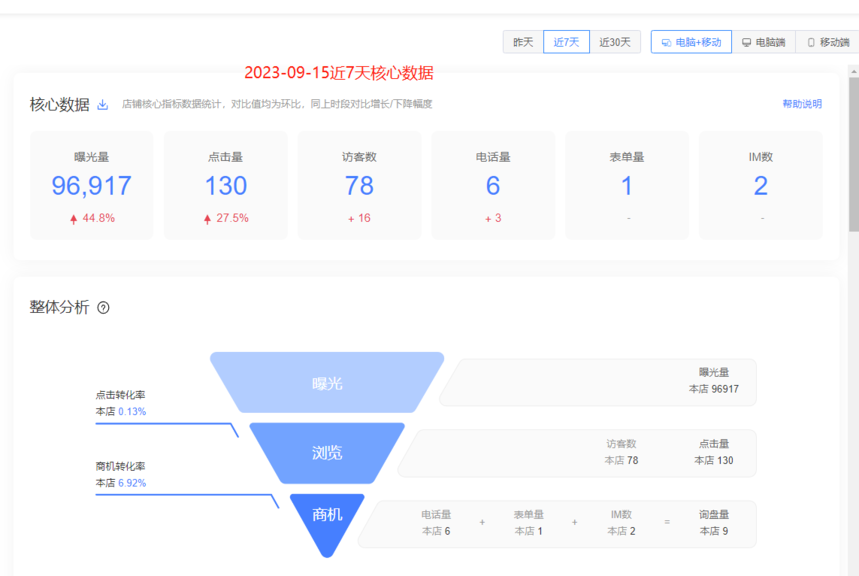Click 电话量 本店 6 in funnel row

pos(436,523)
